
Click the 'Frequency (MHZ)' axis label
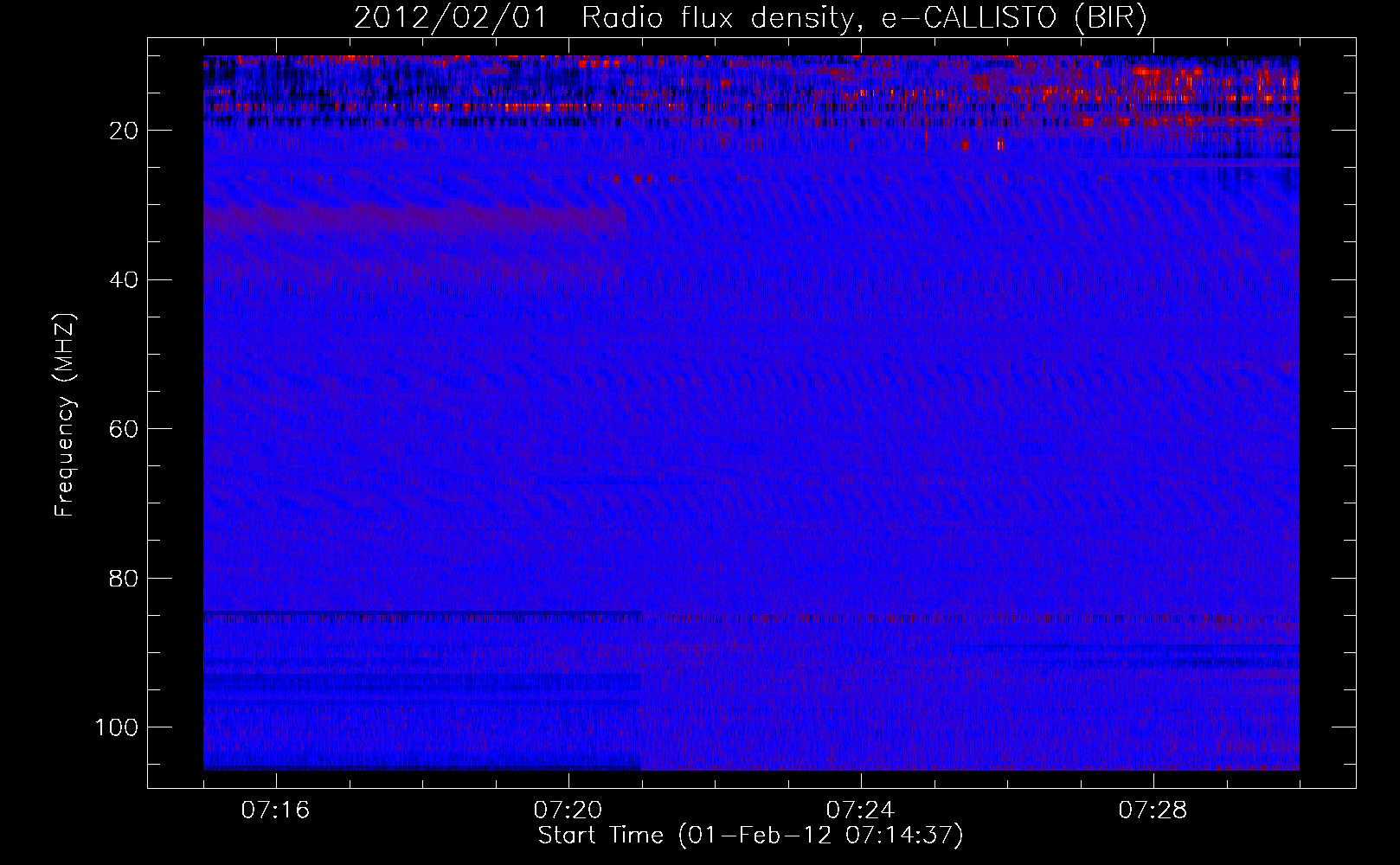[x=66, y=414]
